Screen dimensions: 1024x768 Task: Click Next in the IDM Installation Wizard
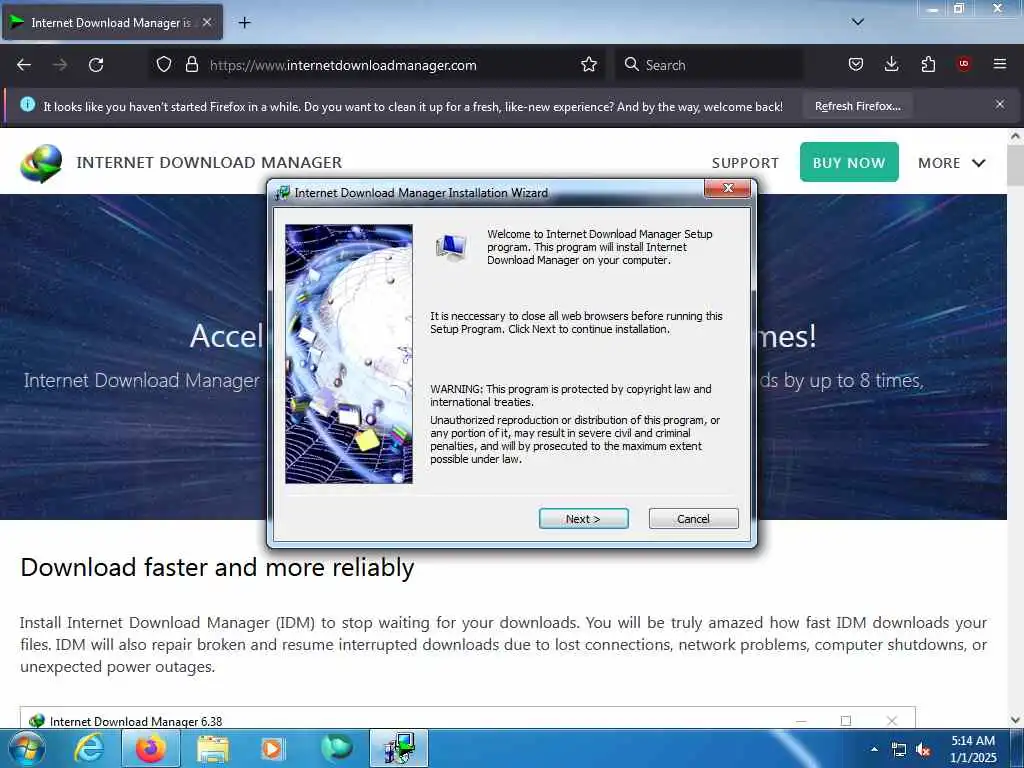(583, 519)
